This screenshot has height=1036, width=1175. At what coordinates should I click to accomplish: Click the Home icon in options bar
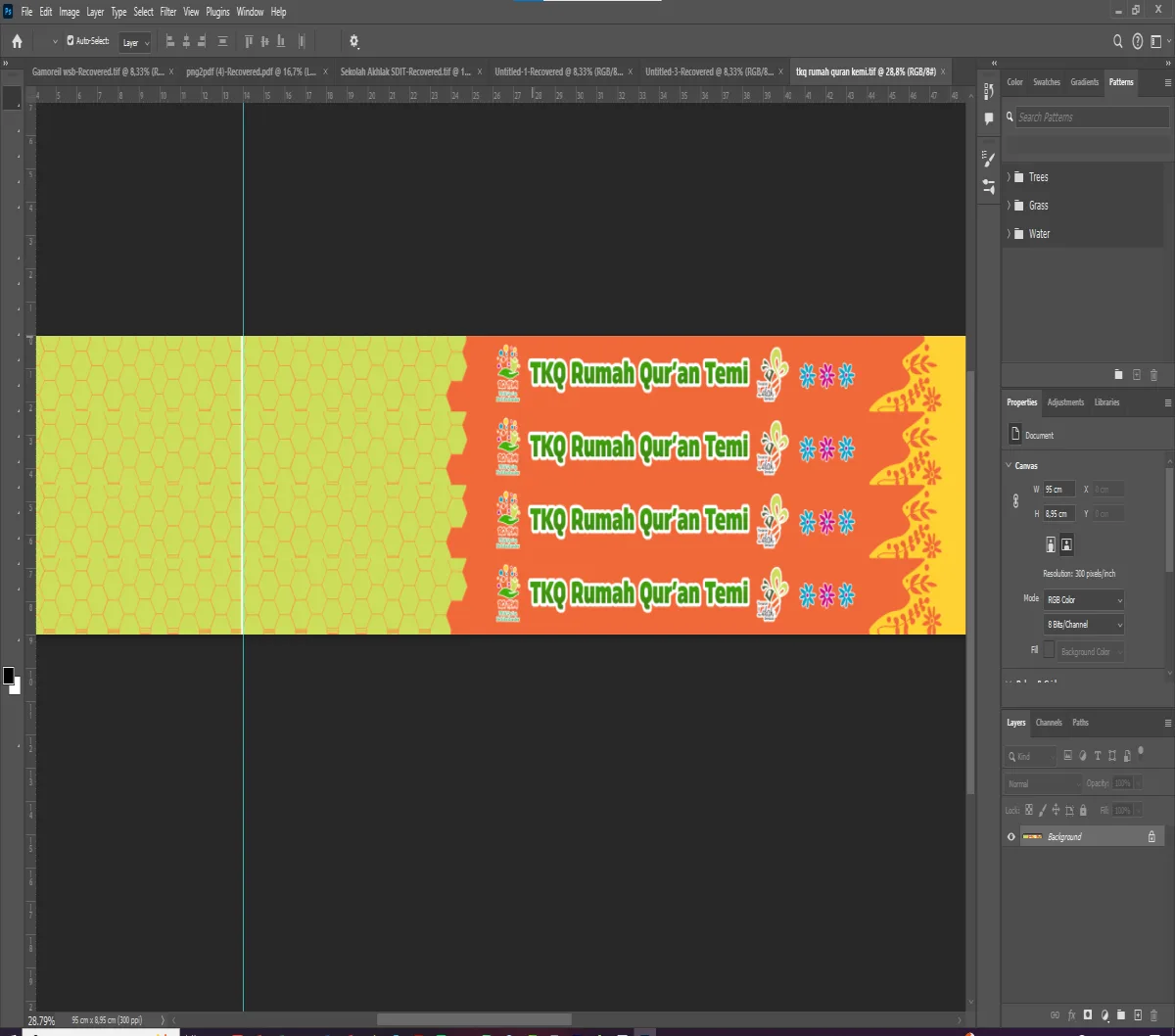17,42
